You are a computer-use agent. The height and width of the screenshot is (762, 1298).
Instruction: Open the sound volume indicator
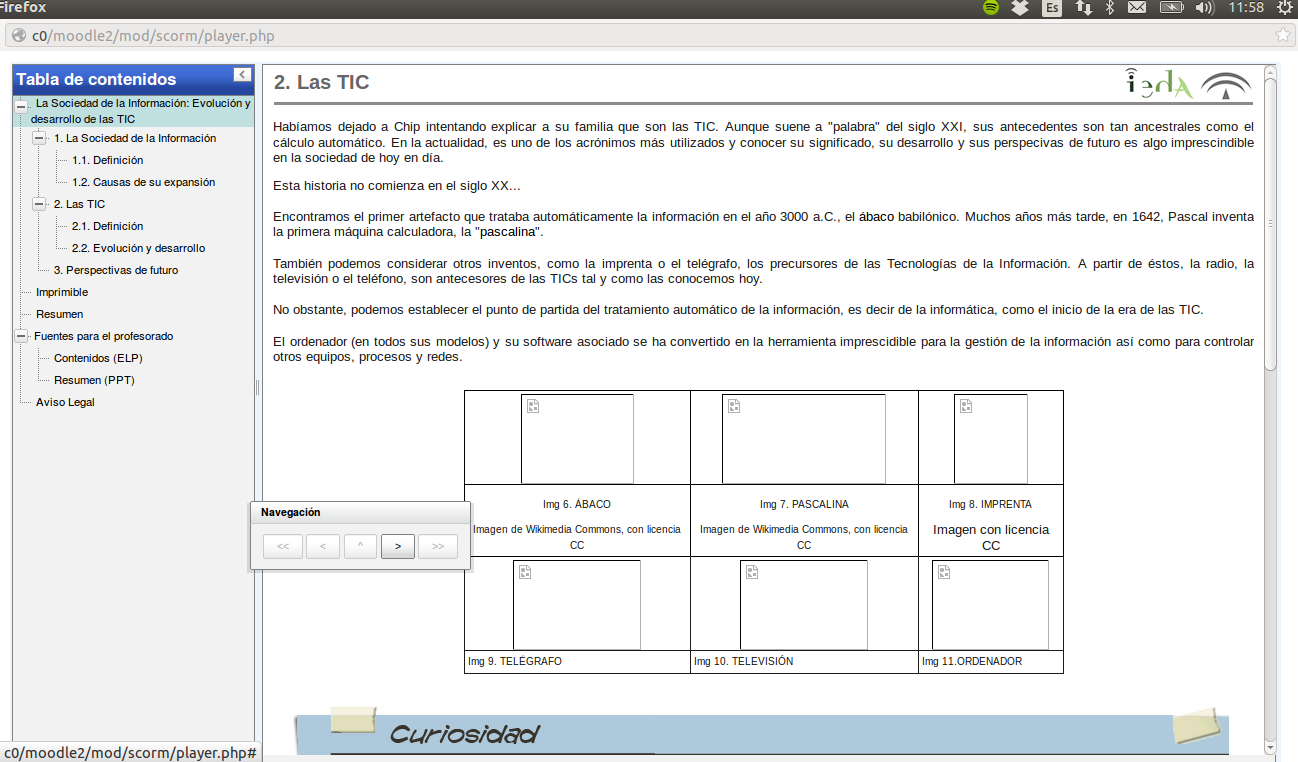pos(1204,8)
